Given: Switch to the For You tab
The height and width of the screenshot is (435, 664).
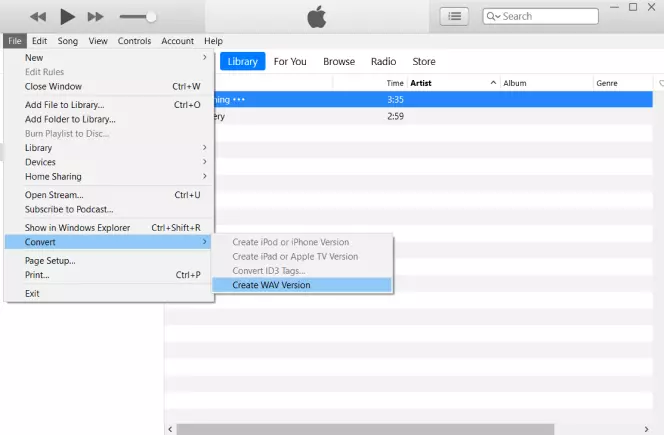Looking at the screenshot, I should 290,61.
